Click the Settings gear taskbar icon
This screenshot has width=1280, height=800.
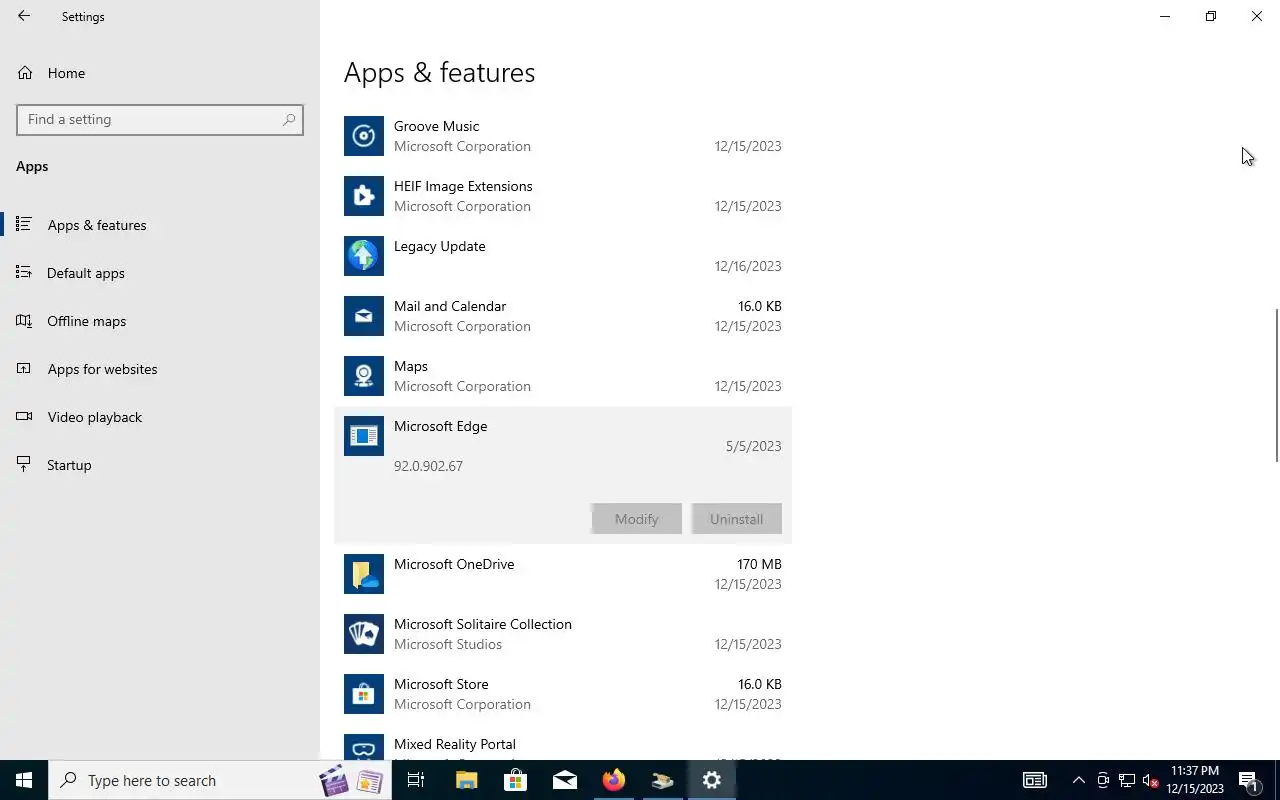click(711, 780)
